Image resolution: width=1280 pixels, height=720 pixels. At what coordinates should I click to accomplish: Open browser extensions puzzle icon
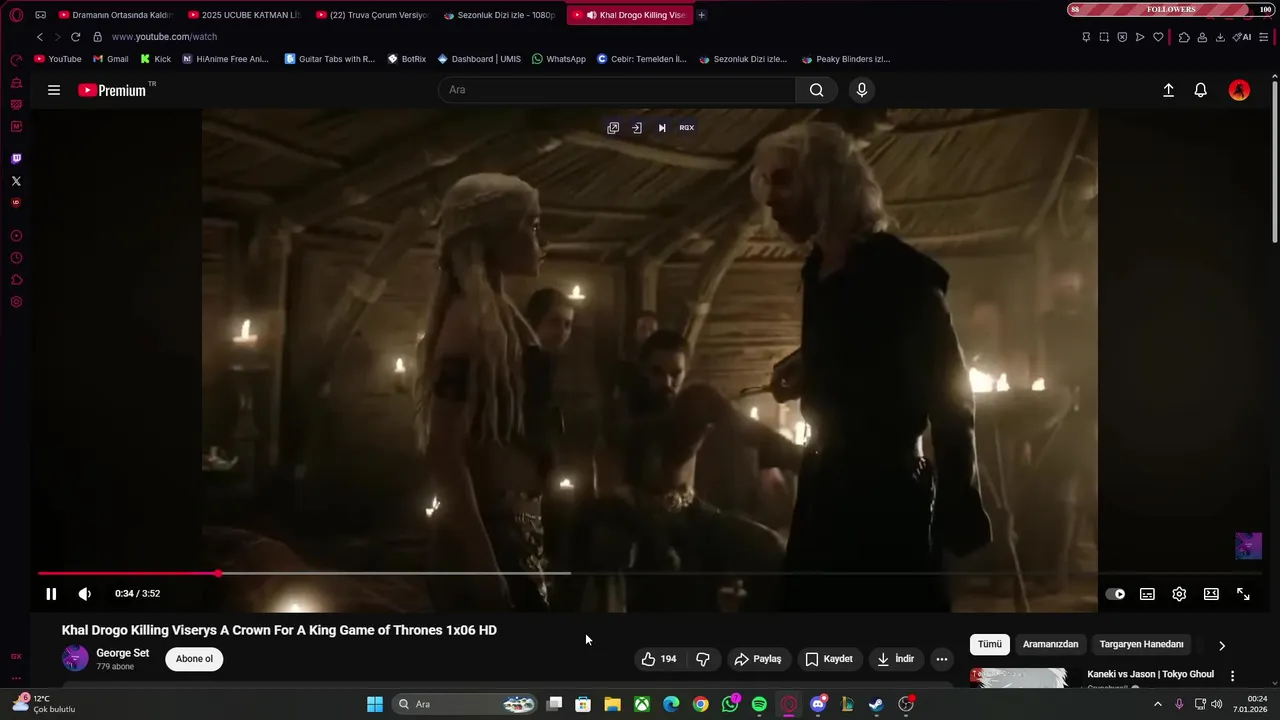click(1184, 37)
